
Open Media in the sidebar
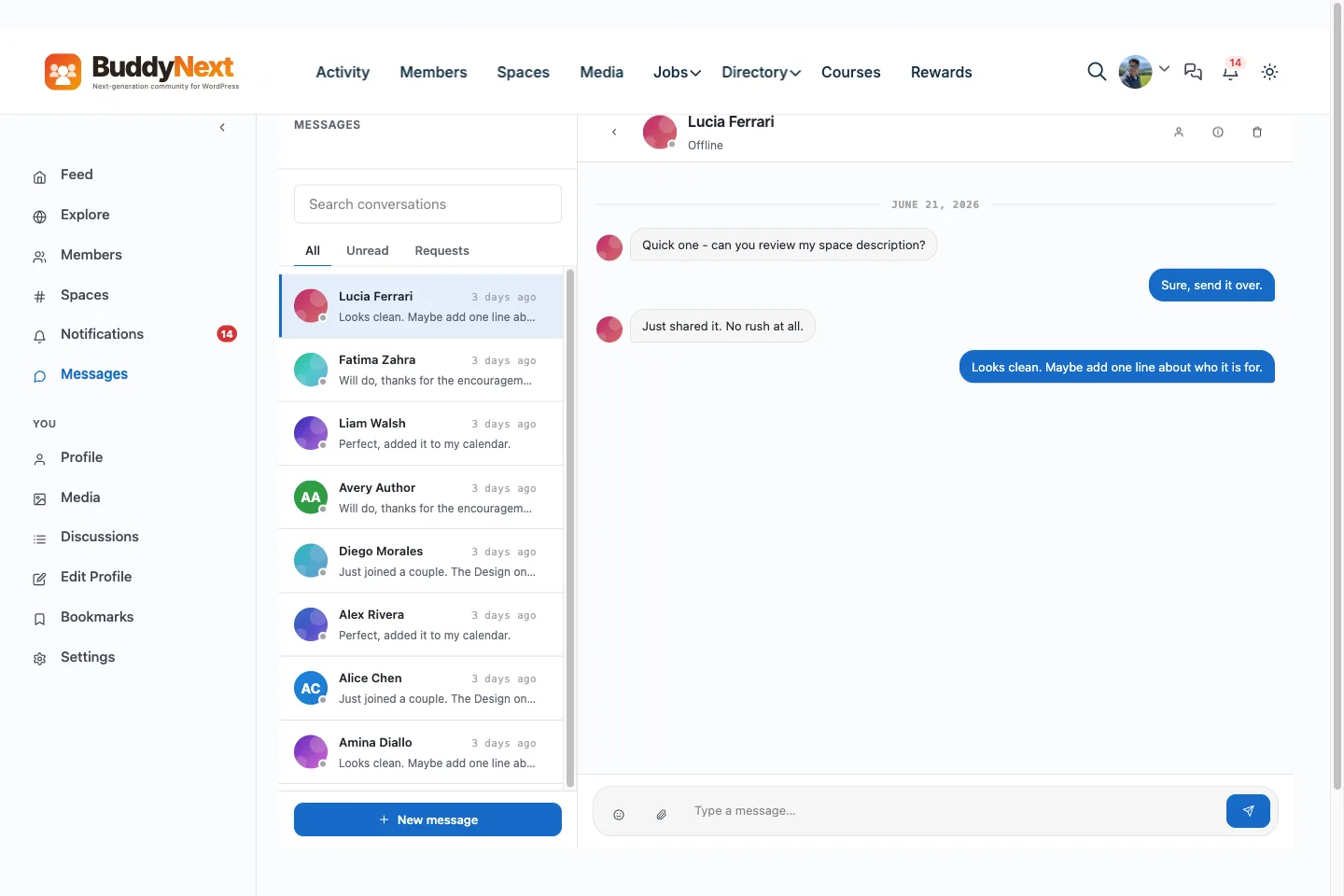80,498
